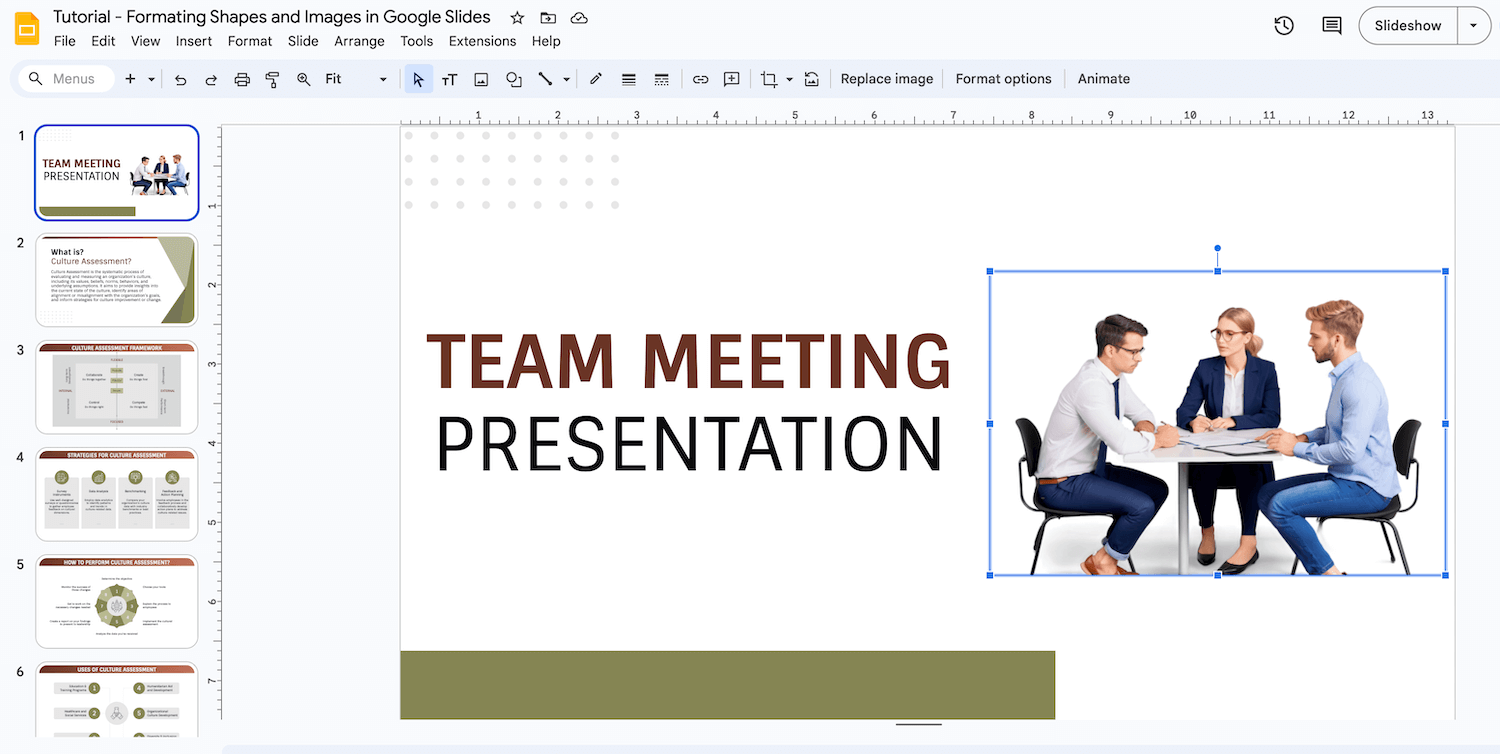This screenshot has width=1500, height=754.
Task: Expand the Line tool options arrow
Action: tap(566, 79)
